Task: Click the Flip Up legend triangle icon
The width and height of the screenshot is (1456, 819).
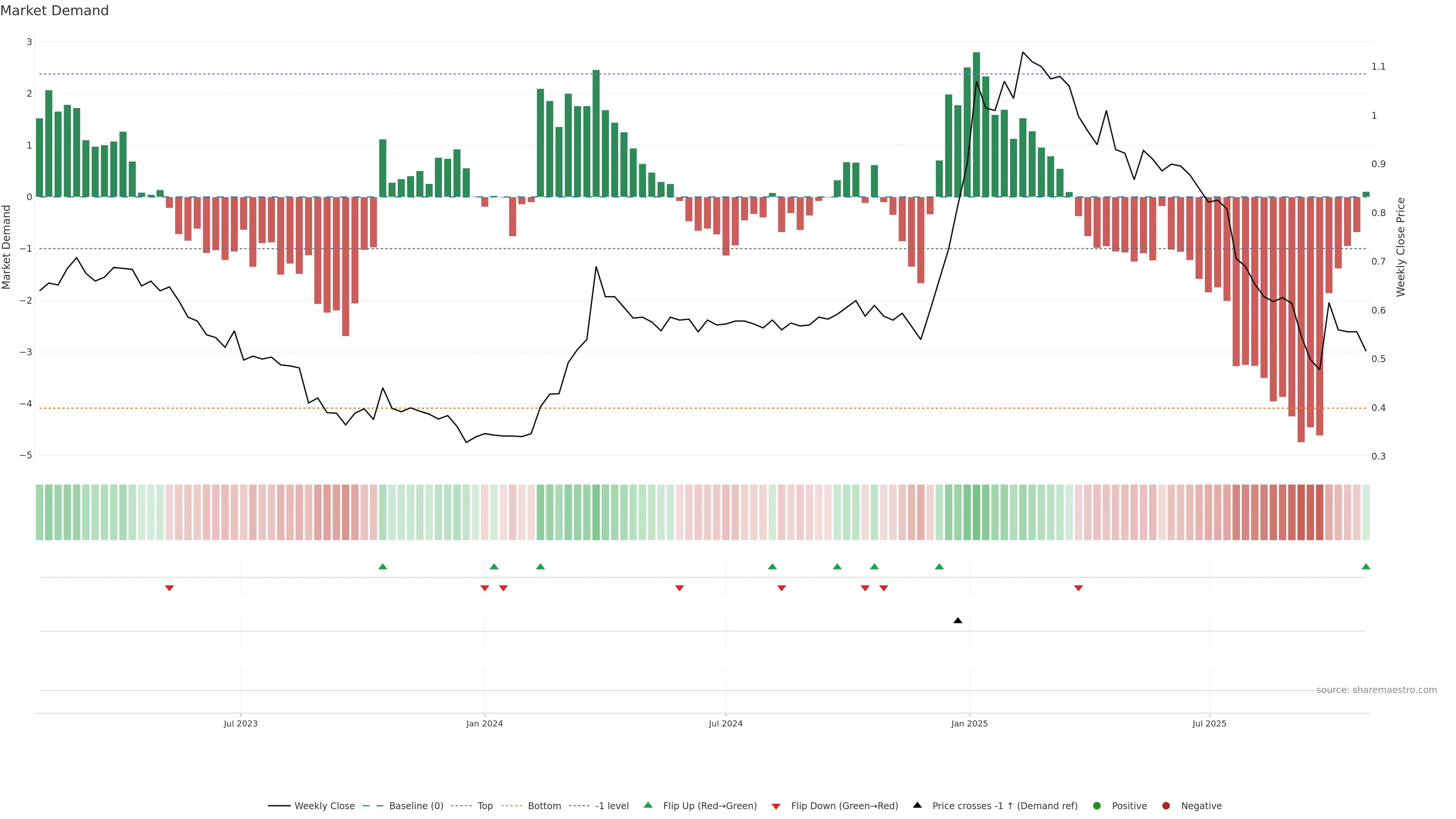Action: pyautogui.click(x=648, y=805)
